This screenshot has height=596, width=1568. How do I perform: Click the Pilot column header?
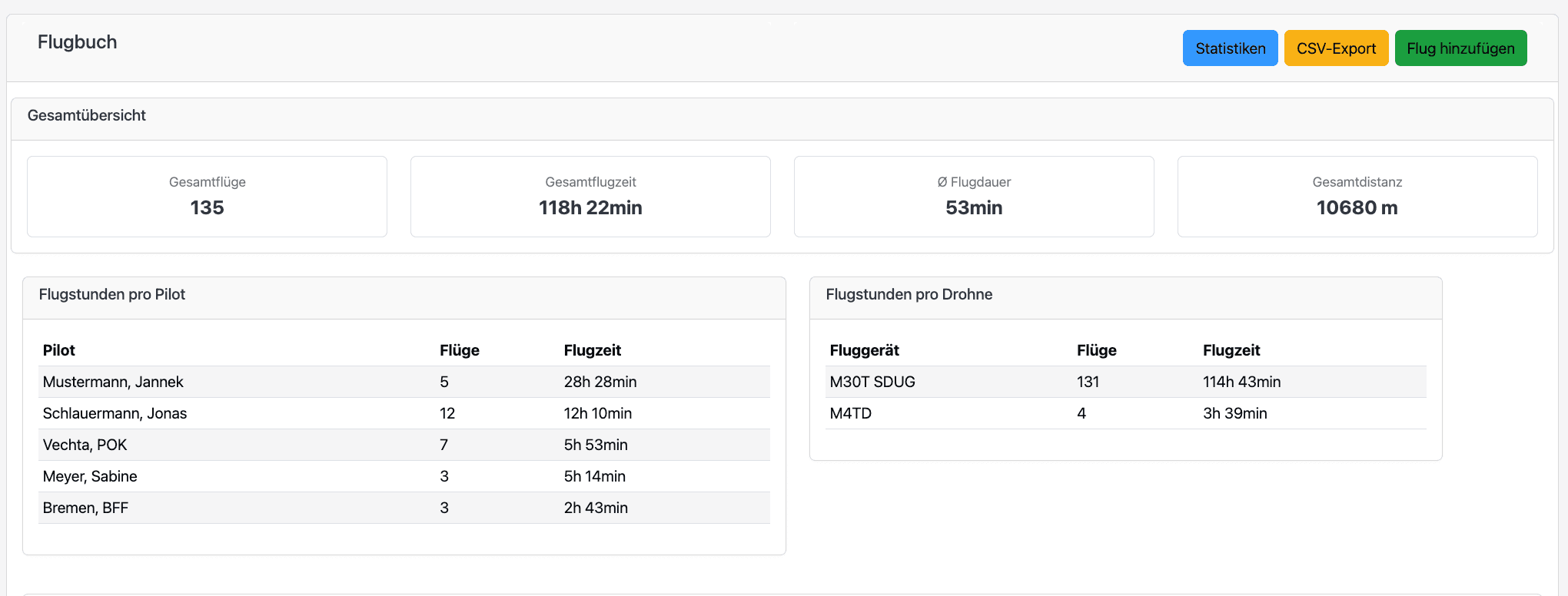(59, 350)
